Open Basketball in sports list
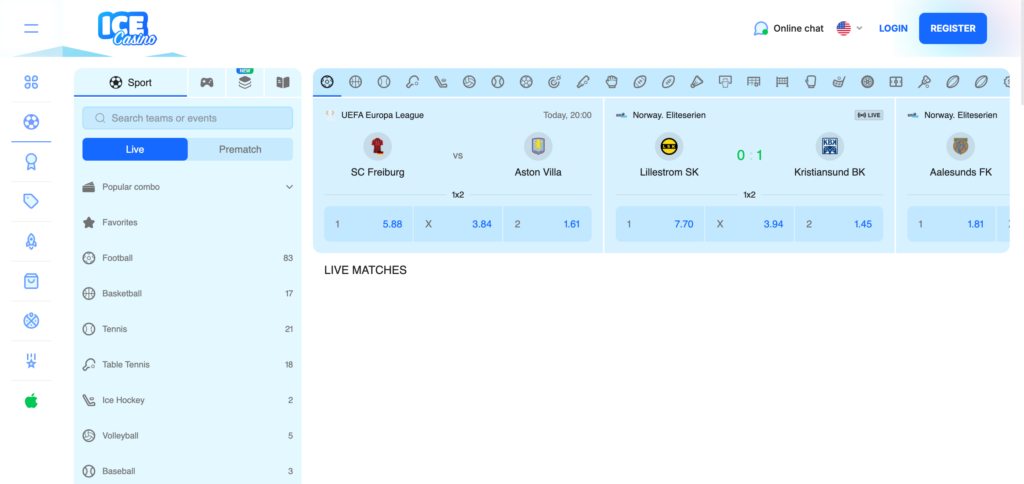The image size is (1024, 484). (187, 293)
